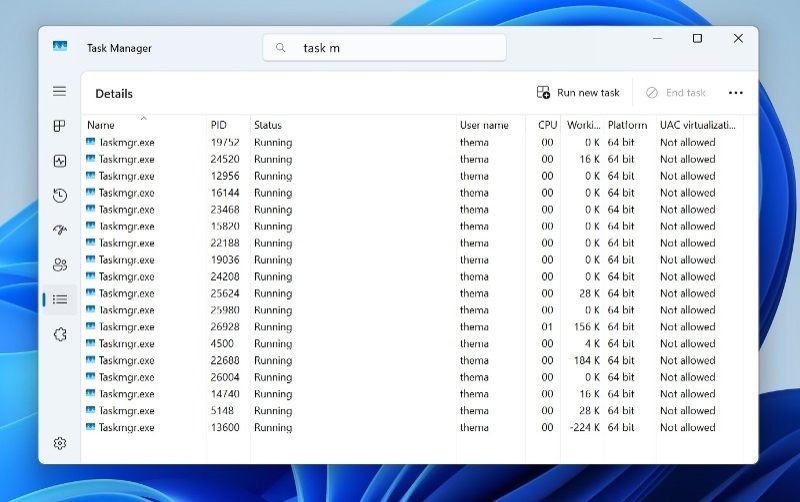Viewport: 800px width, 502px height.
Task: Sort the list by PID column header
Action: tap(219, 126)
